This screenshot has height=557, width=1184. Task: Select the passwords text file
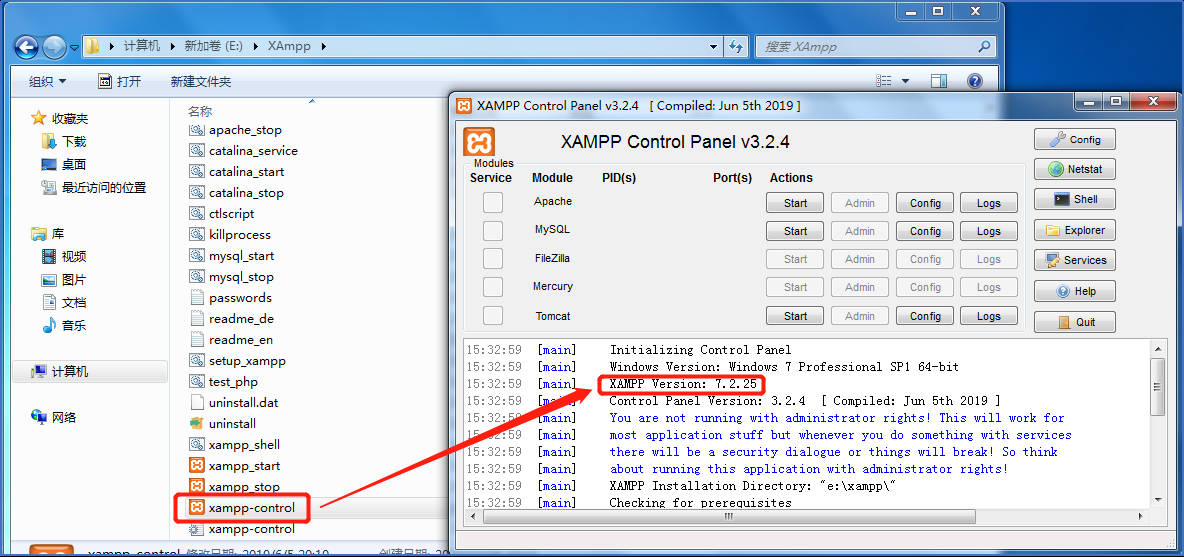click(230, 298)
